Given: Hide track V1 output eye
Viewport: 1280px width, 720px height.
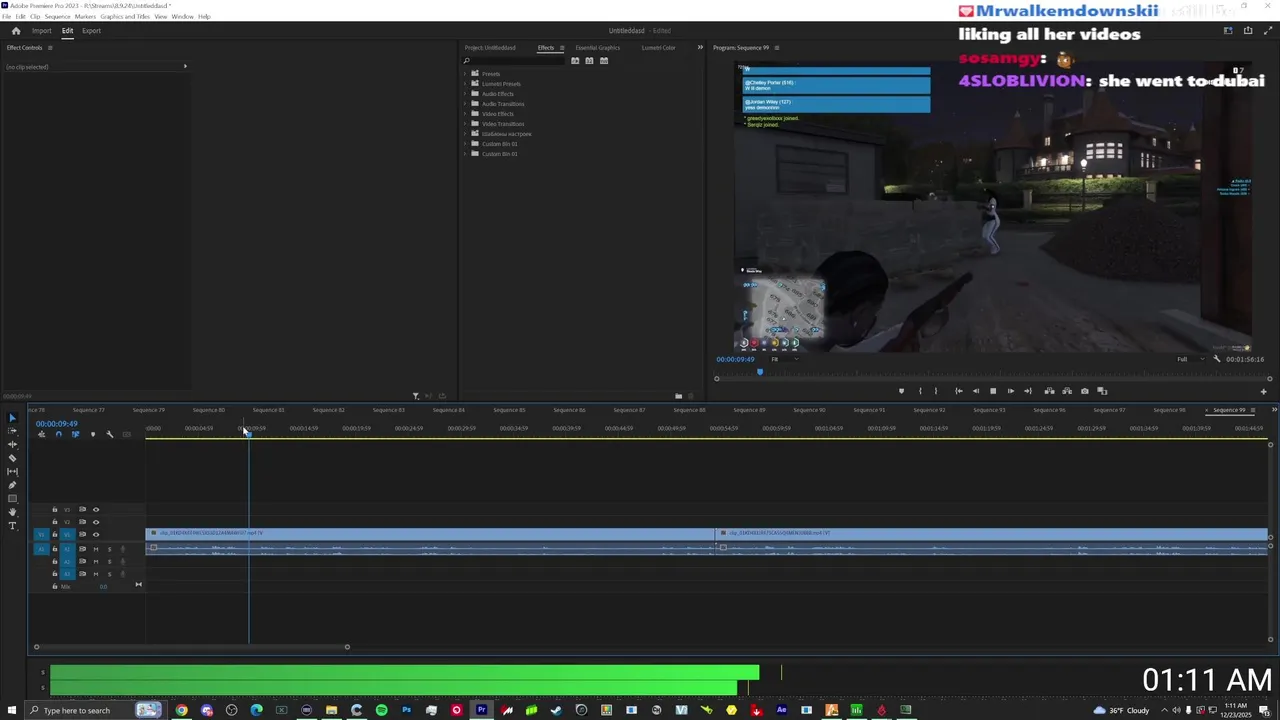Looking at the screenshot, I should click(x=96, y=534).
